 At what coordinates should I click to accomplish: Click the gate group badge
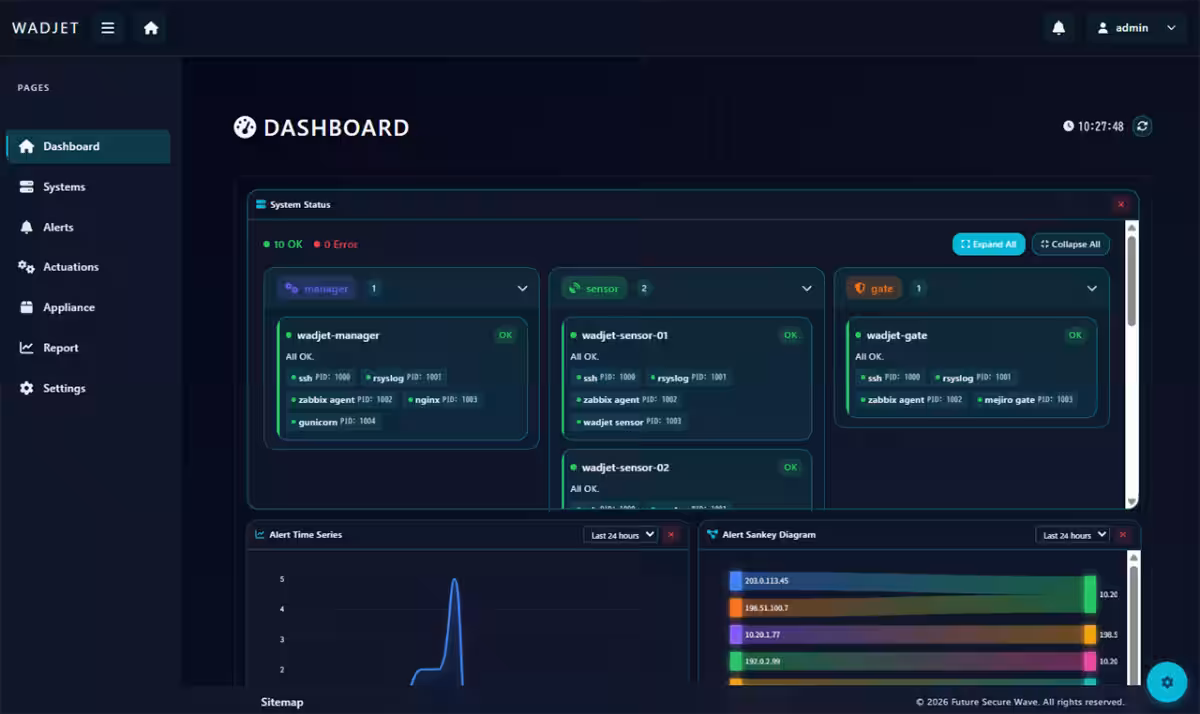click(x=874, y=288)
